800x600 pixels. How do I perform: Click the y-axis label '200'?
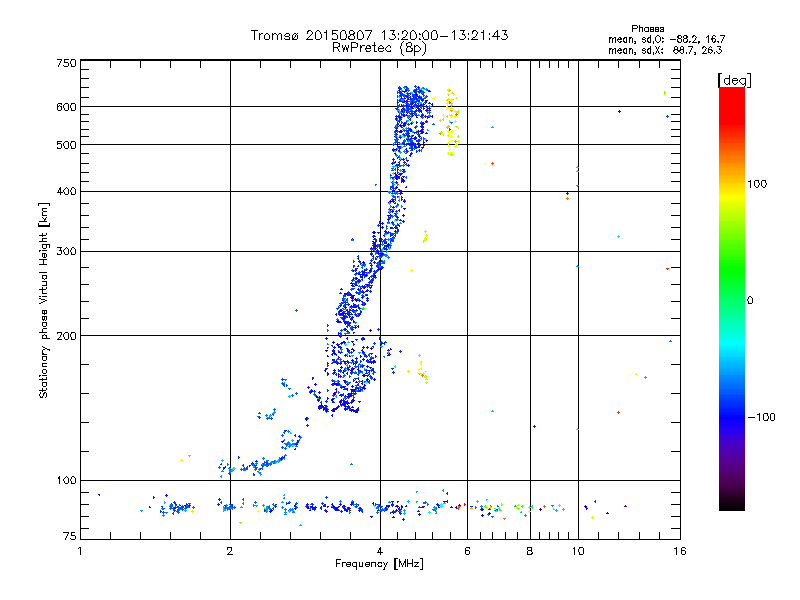(67, 336)
